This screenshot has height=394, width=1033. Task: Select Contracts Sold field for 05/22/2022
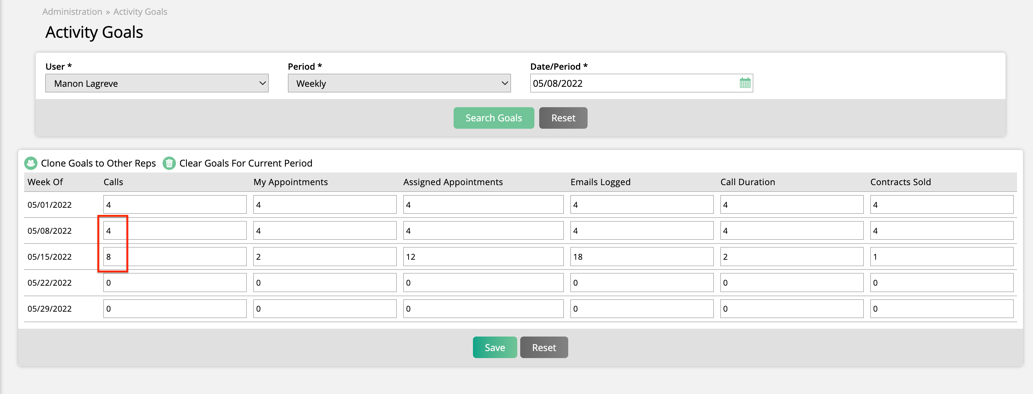click(x=941, y=283)
